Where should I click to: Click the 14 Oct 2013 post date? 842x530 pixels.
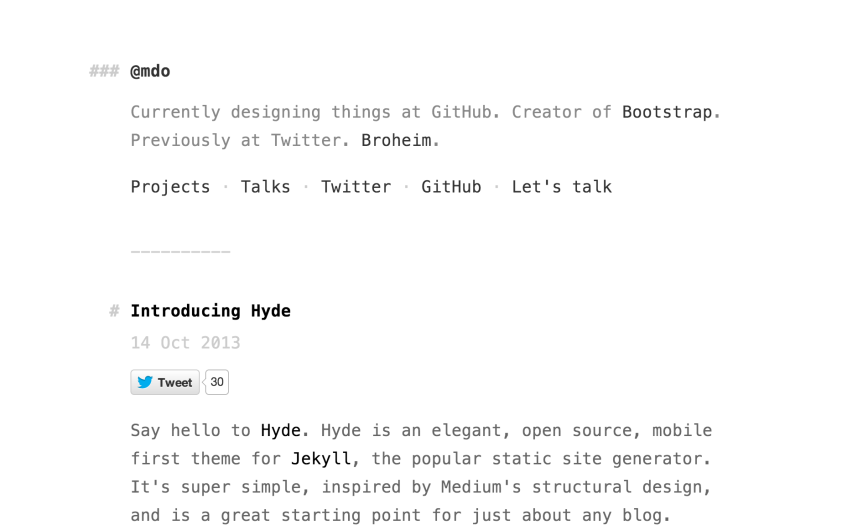[185, 343]
